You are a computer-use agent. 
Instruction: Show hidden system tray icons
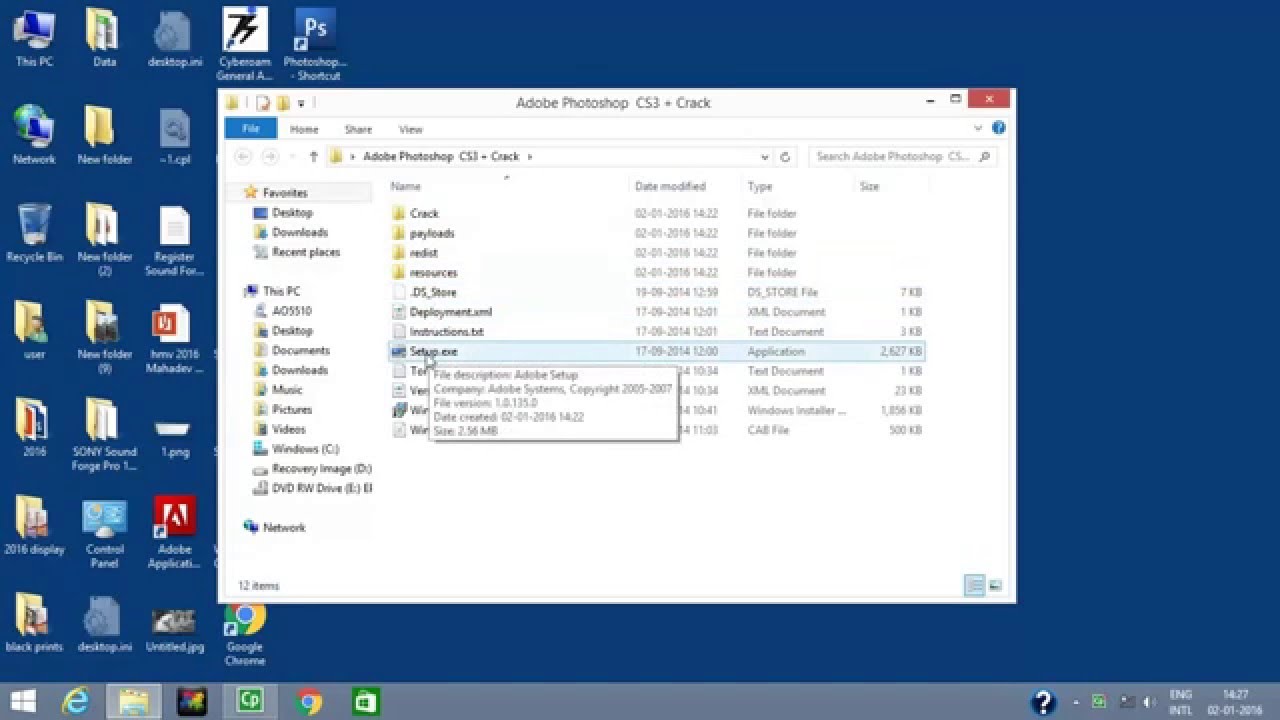pyautogui.click(x=1077, y=701)
